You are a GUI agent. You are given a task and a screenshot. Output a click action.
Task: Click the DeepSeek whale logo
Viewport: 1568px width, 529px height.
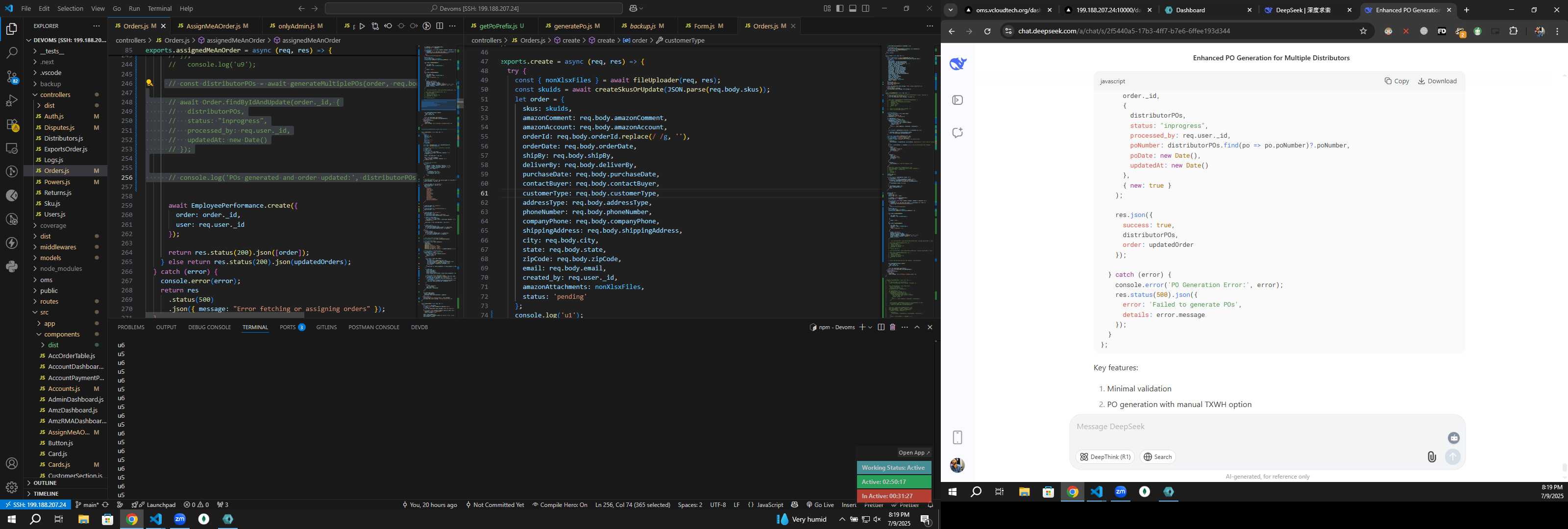coord(957,63)
